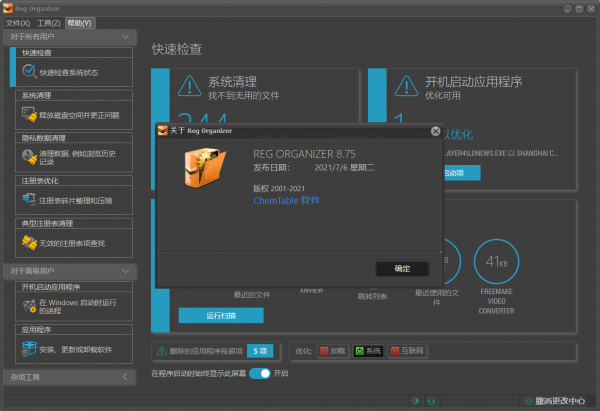The image size is (600, 411).
Task: Click the 隐私数据清理 icon in sidebar
Action: point(29,157)
